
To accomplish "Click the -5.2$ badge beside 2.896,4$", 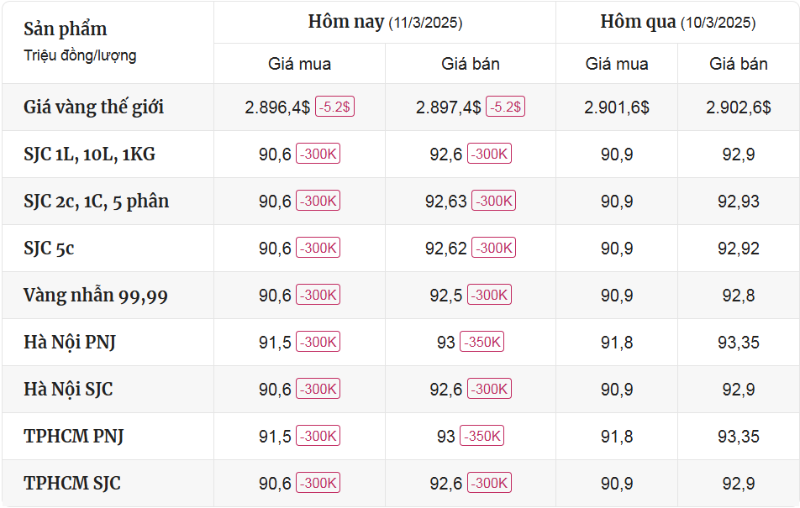I will pos(335,107).
